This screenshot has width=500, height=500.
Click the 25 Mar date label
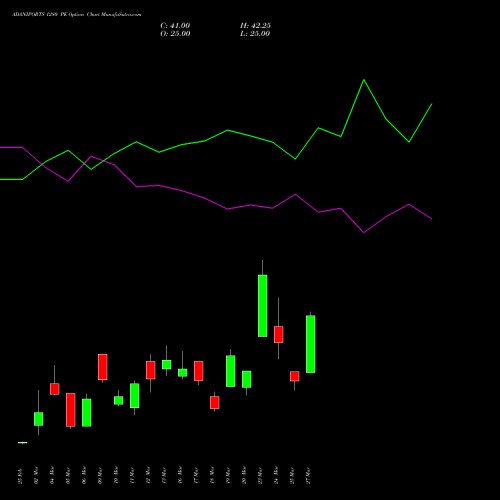coord(292,475)
